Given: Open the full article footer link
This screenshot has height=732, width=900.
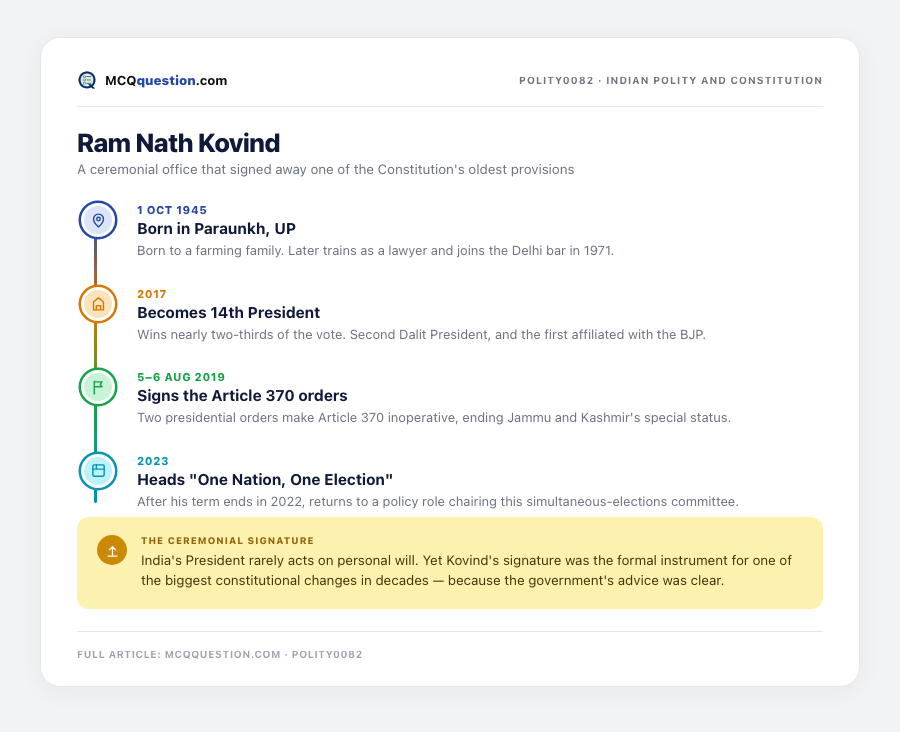Looking at the screenshot, I should click(220, 654).
